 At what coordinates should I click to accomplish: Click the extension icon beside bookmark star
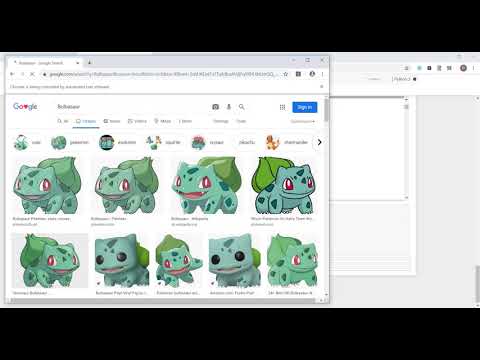tap(298, 74)
